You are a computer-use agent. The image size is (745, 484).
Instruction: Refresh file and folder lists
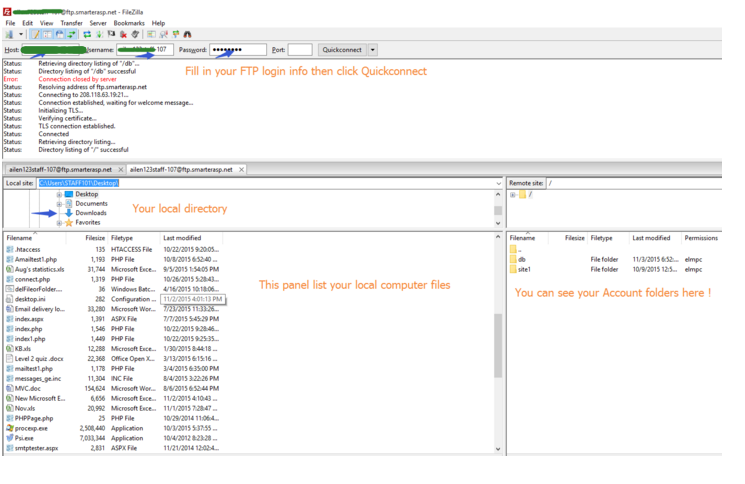(87, 34)
